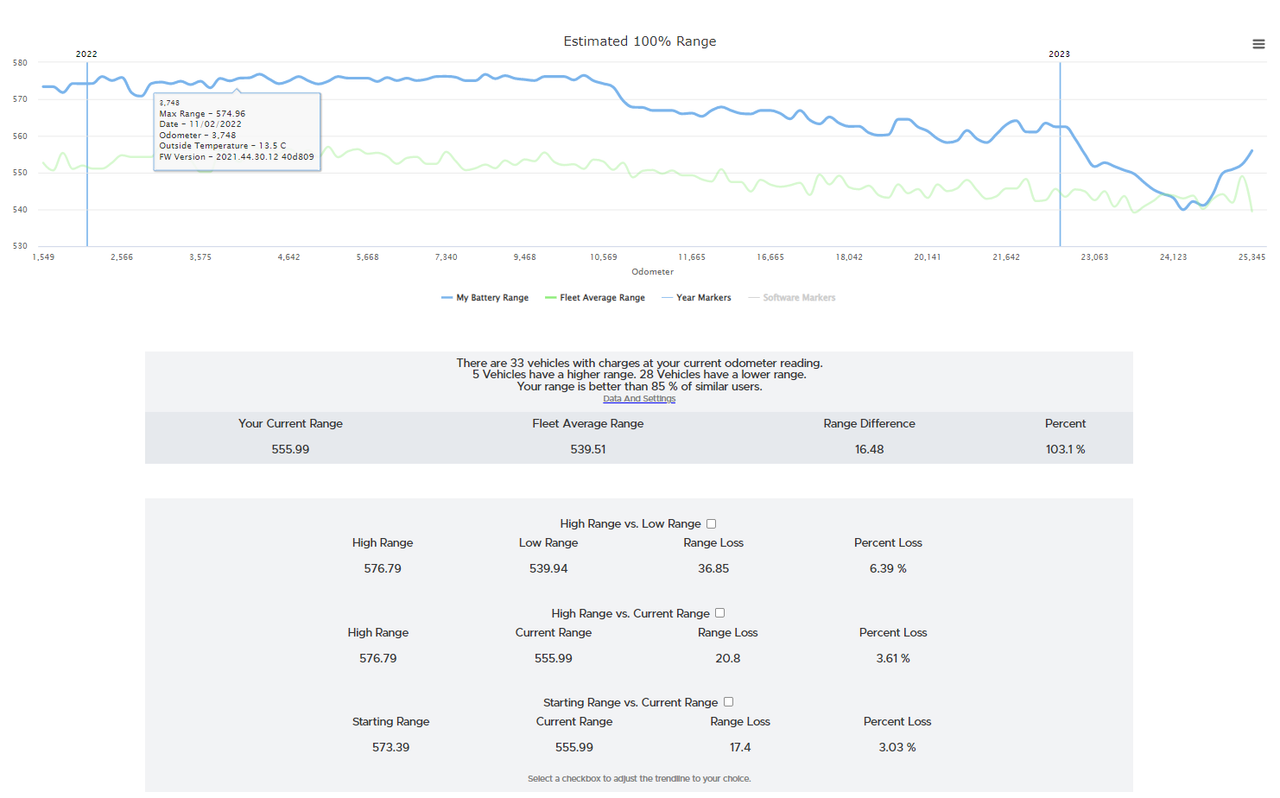1280x798 pixels.
Task: Click the 20.8 Range Loss value
Action: pyautogui.click(x=728, y=659)
